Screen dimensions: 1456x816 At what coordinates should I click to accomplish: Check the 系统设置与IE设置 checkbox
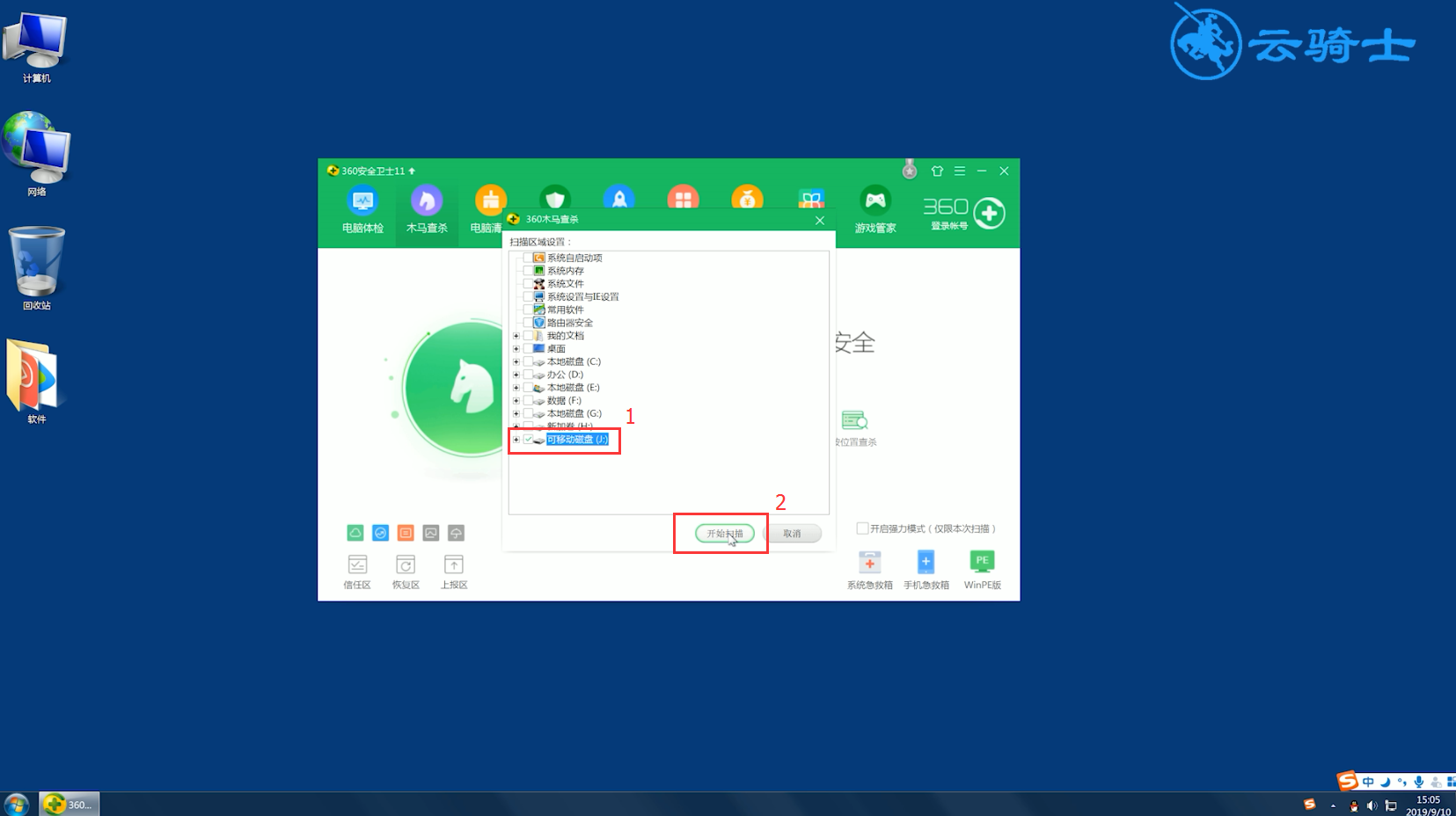tap(528, 296)
